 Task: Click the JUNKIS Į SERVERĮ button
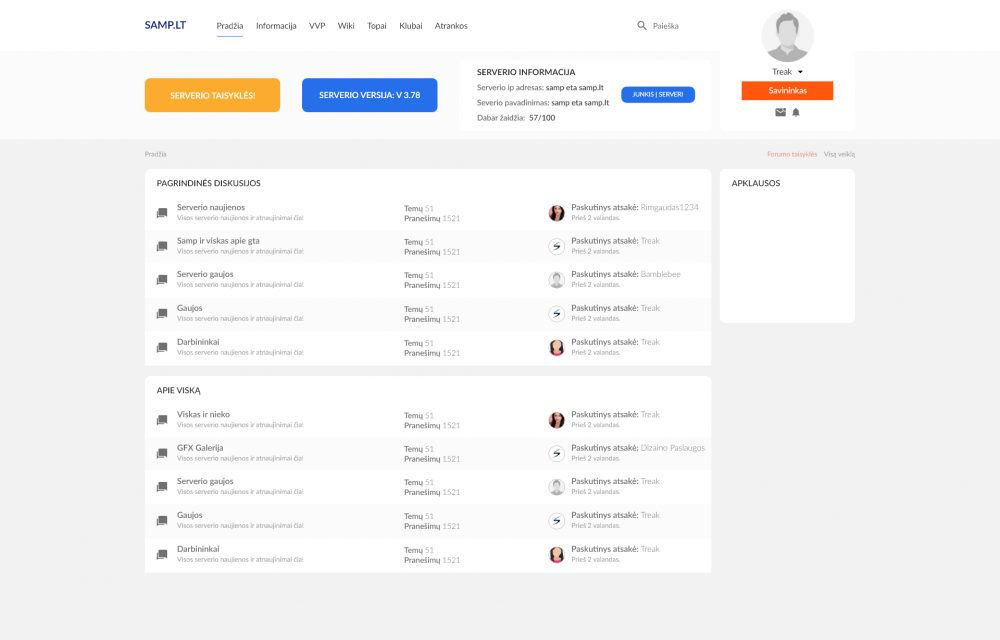pos(658,94)
